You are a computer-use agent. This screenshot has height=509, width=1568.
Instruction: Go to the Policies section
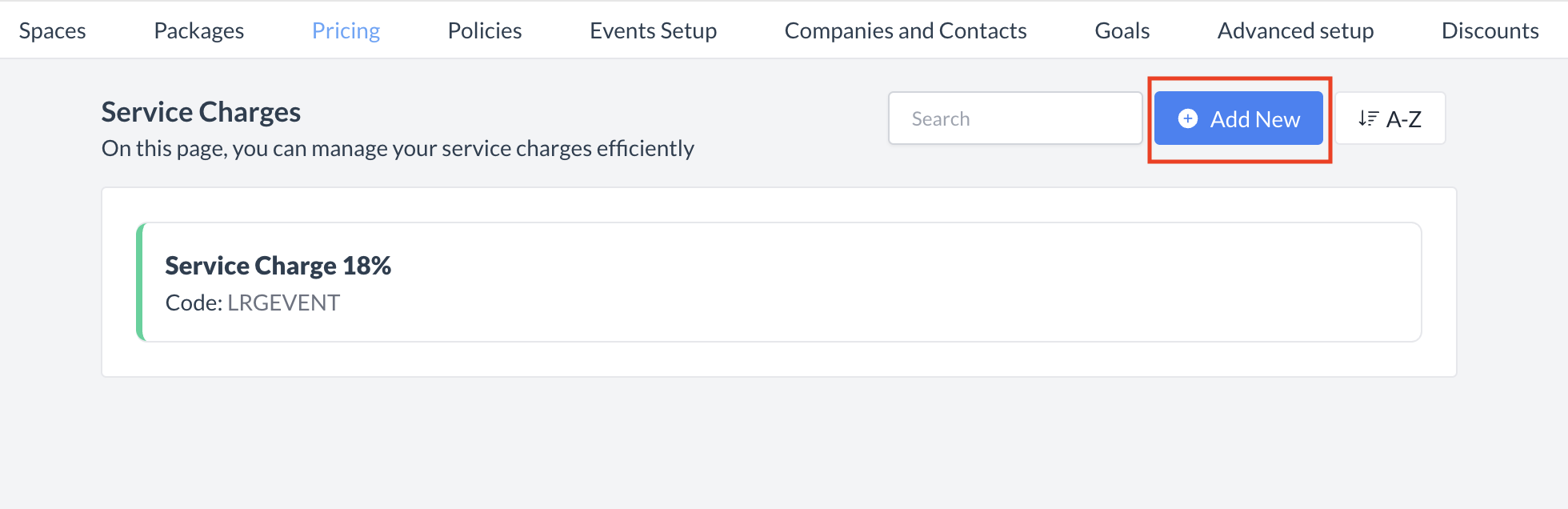(x=484, y=30)
